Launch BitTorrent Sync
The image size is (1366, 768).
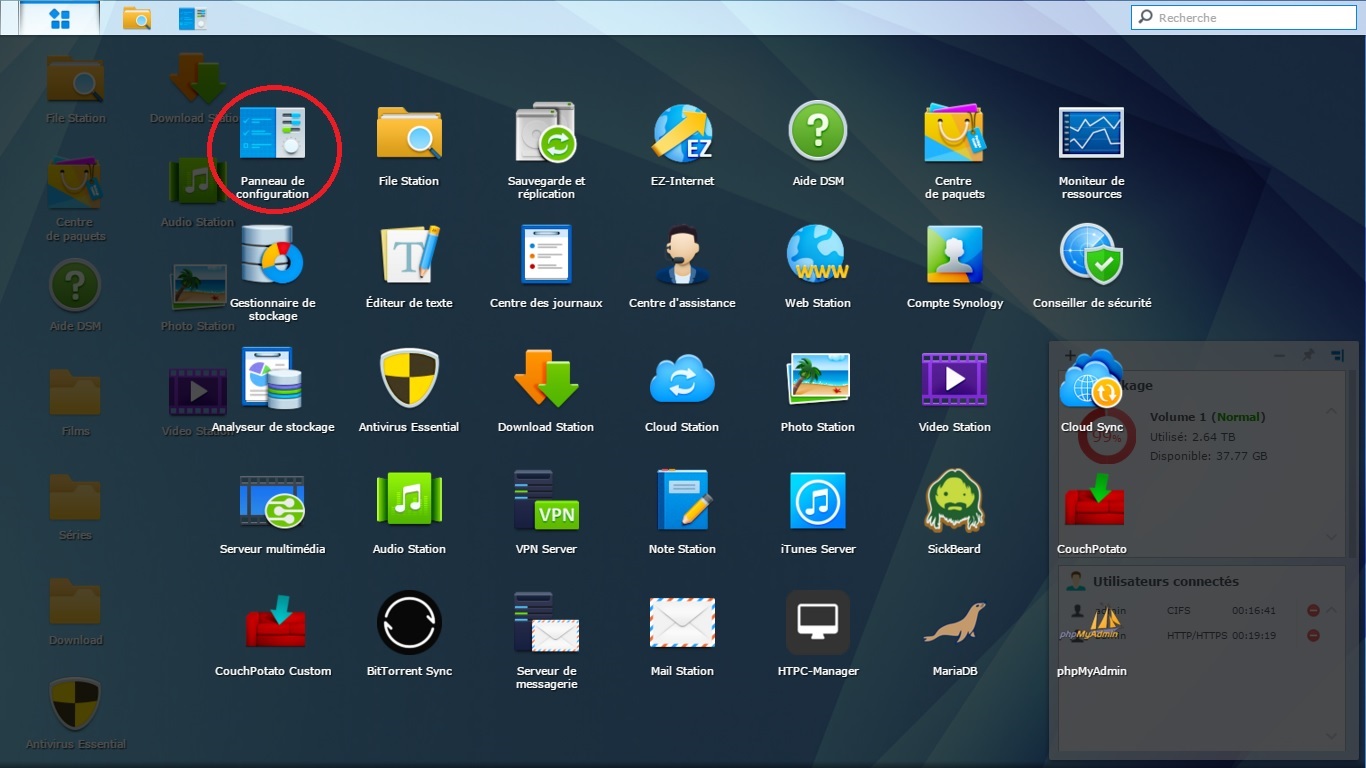[x=409, y=624]
